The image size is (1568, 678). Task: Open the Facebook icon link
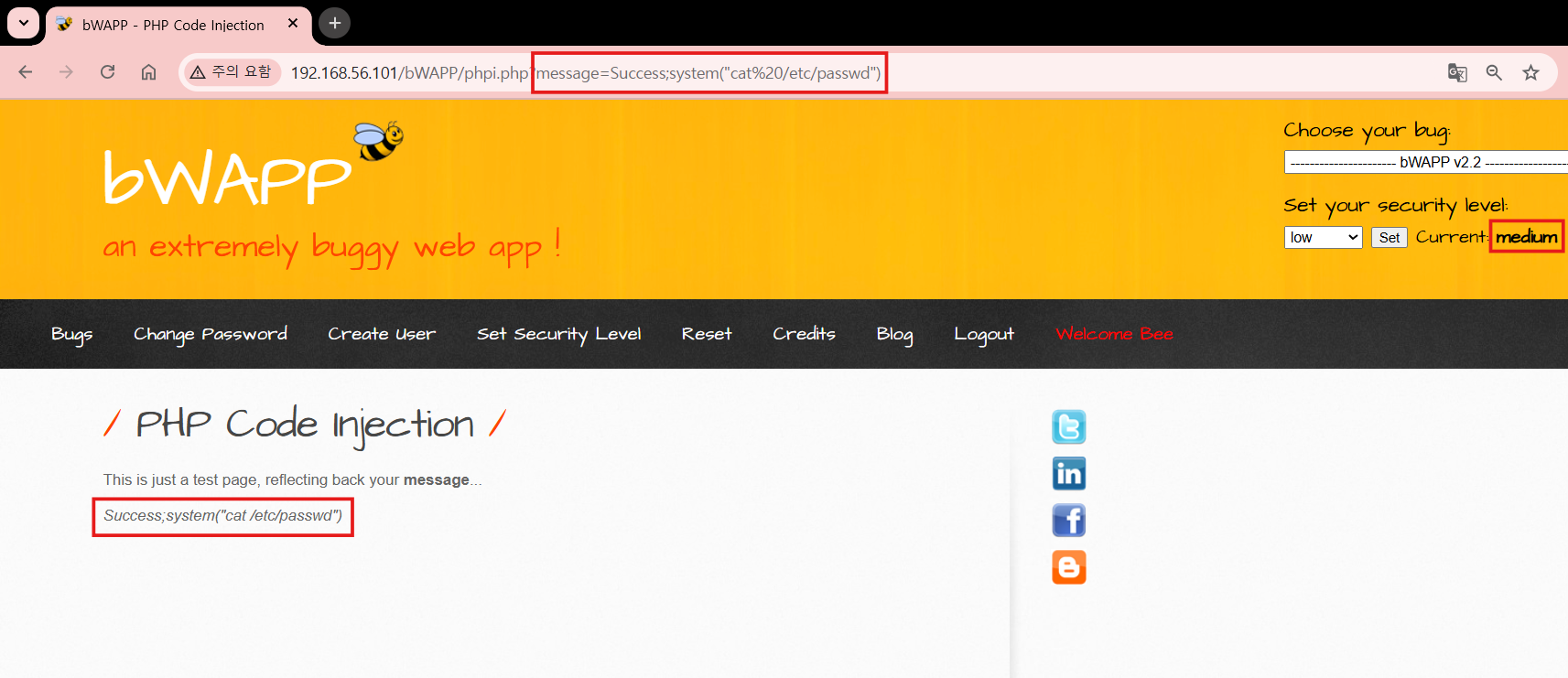[1068, 520]
